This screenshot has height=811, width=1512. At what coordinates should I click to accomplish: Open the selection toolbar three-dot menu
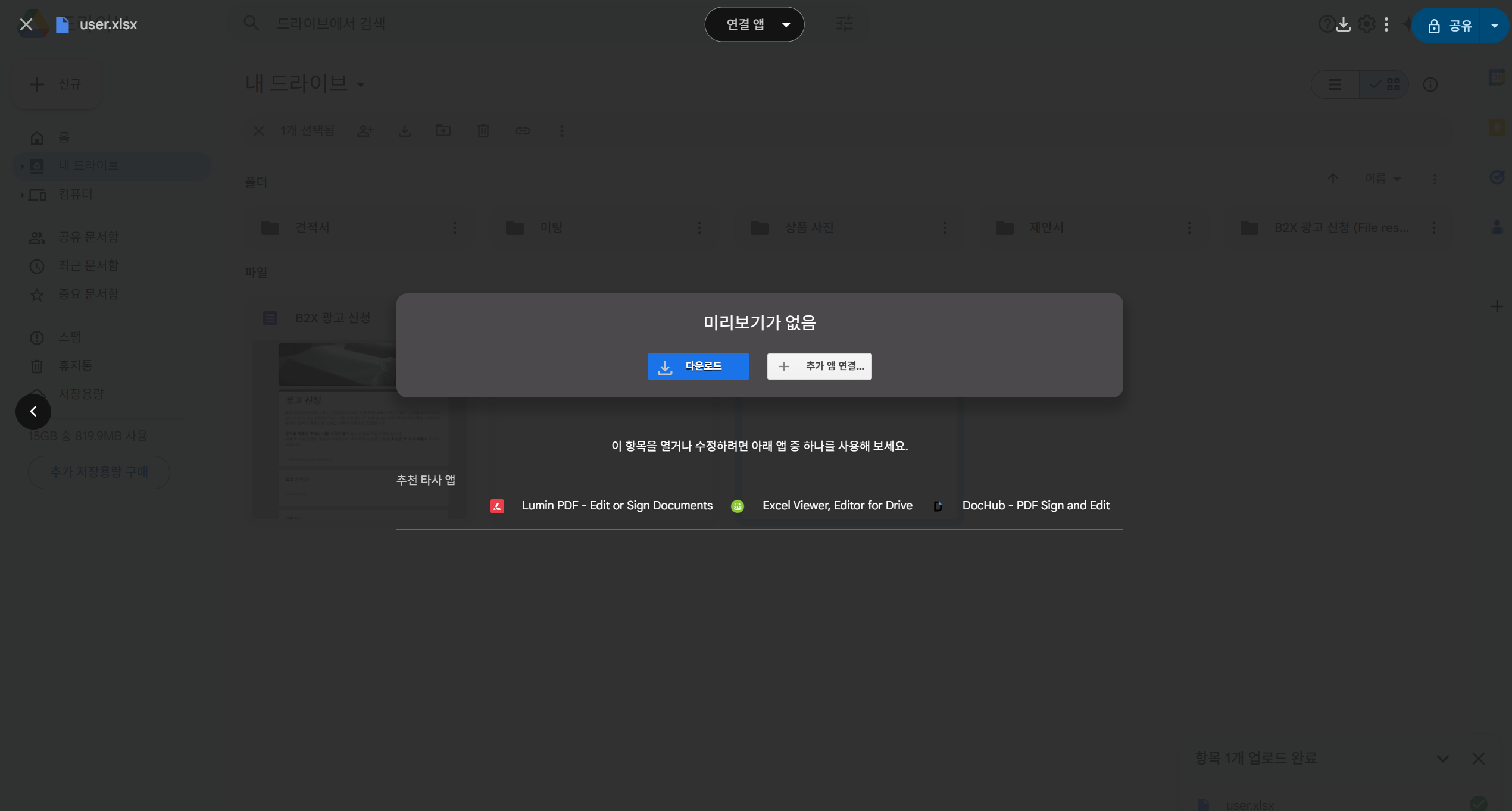point(562,131)
